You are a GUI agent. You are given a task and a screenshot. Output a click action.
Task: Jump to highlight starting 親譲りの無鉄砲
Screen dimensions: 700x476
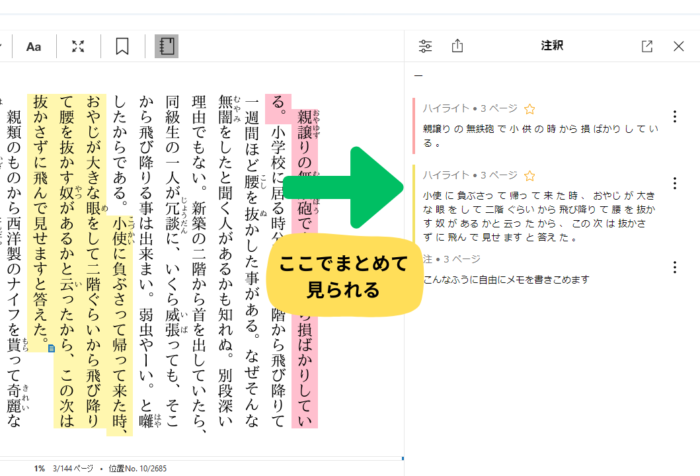540,136
